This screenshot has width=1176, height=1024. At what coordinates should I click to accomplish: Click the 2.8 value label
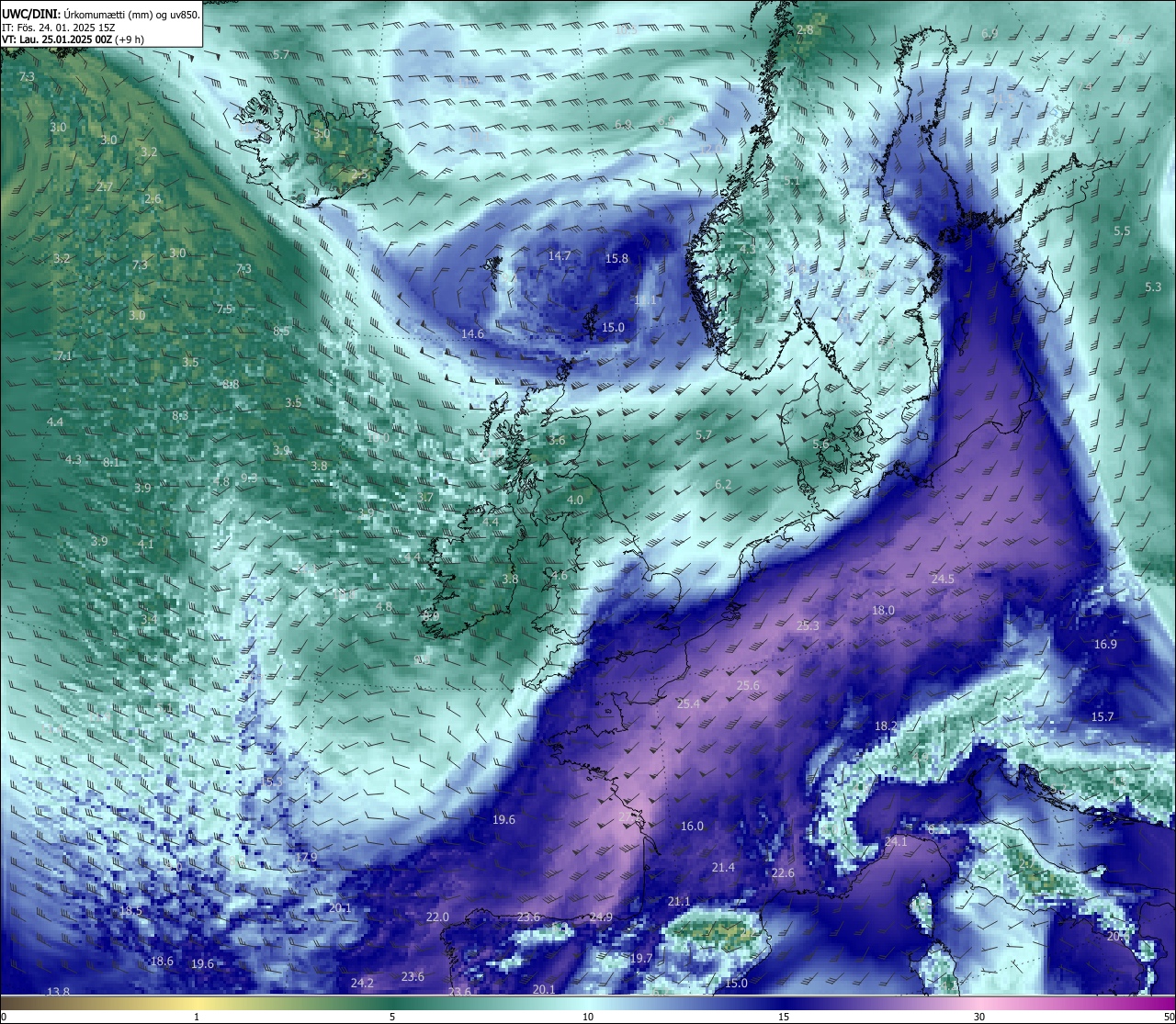(805, 30)
